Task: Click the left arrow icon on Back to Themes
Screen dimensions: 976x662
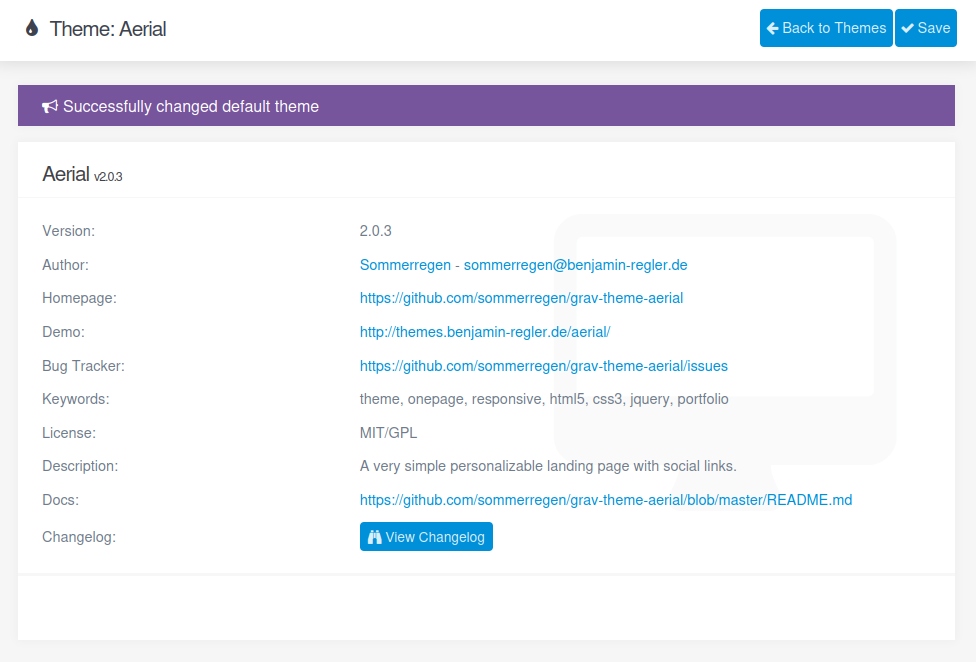Action: 772,28
